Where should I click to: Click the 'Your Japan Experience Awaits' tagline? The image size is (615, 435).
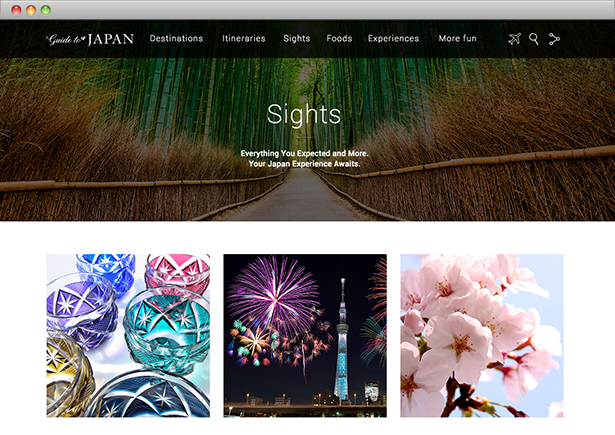pyautogui.click(x=304, y=164)
